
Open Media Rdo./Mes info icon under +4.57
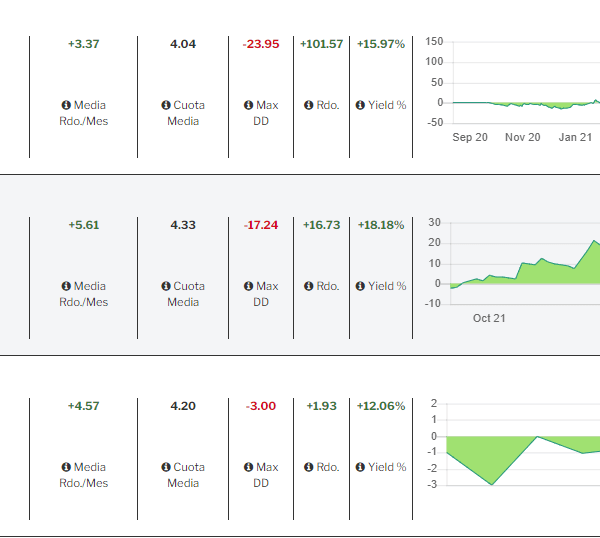pyautogui.click(x=66, y=467)
